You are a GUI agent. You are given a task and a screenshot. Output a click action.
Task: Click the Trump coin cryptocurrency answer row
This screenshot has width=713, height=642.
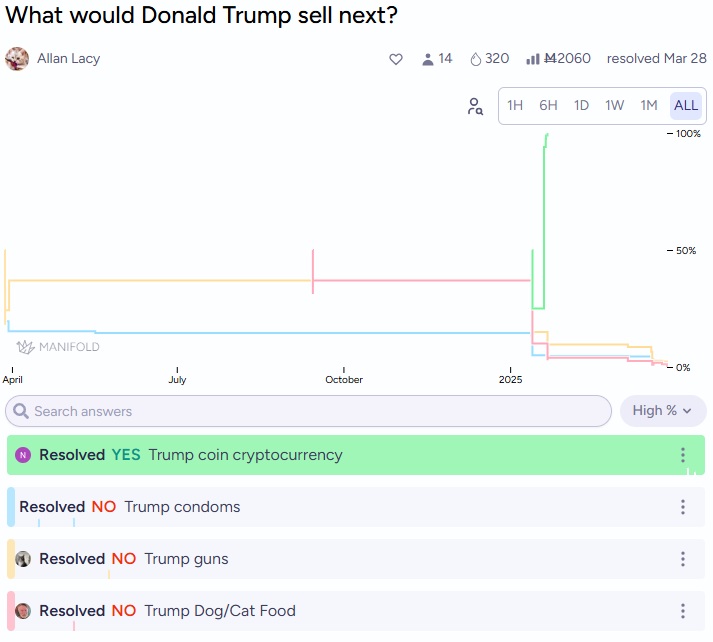(x=356, y=455)
